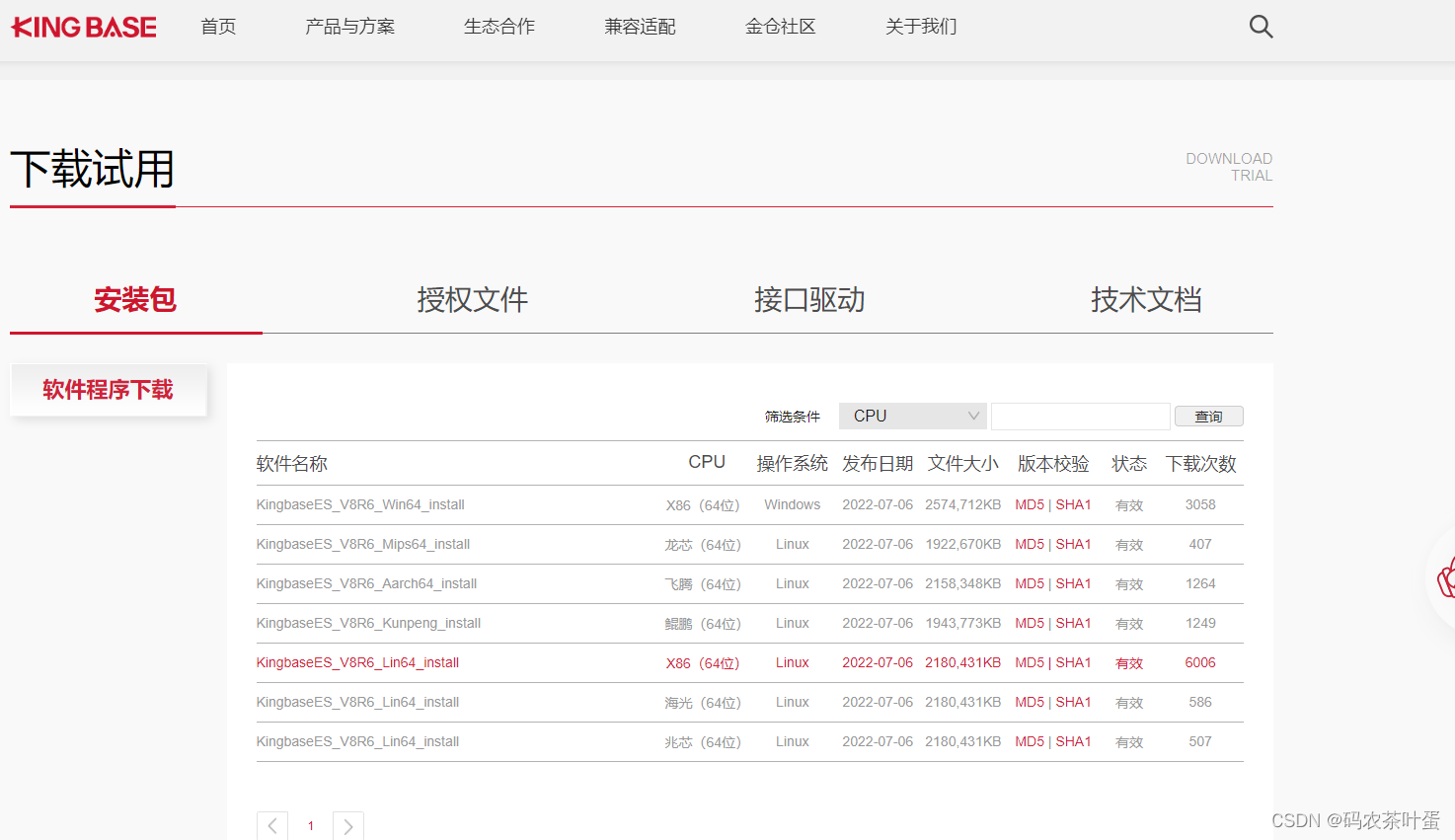
Task: Download Lin64 install for X86 CPU
Action: pyautogui.click(x=357, y=662)
